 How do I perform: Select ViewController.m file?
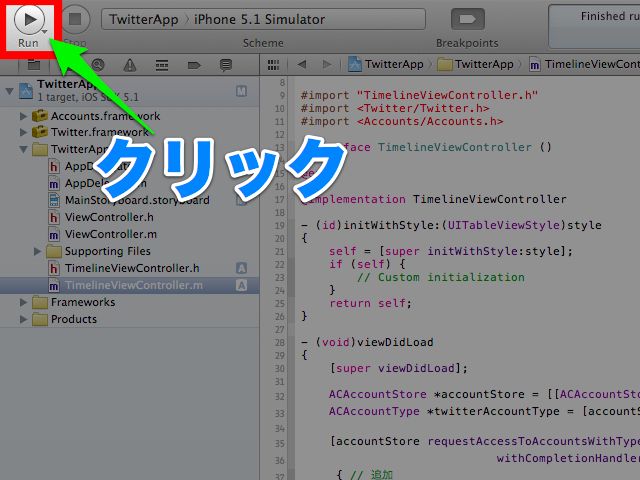coord(111,234)
